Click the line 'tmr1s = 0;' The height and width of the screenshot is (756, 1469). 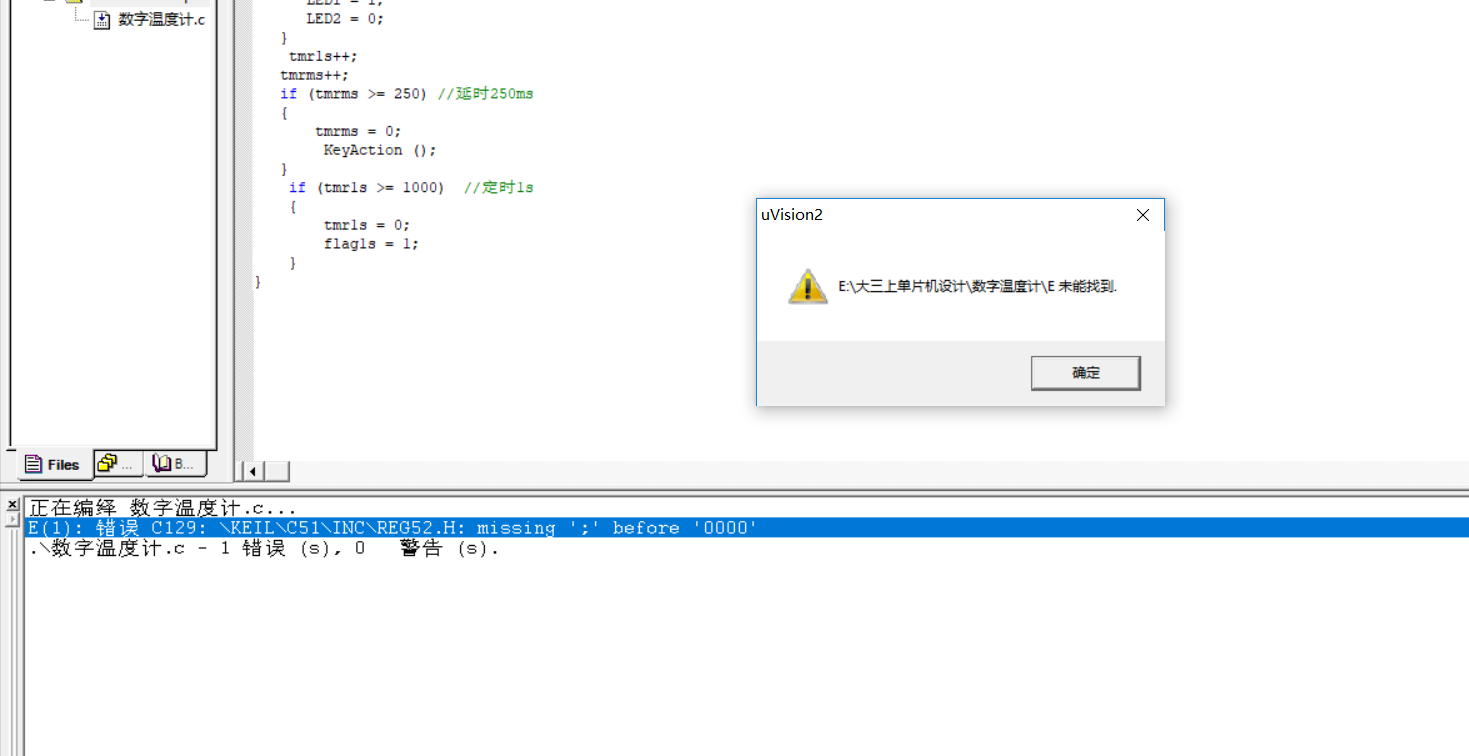click(x=367, y=225)
